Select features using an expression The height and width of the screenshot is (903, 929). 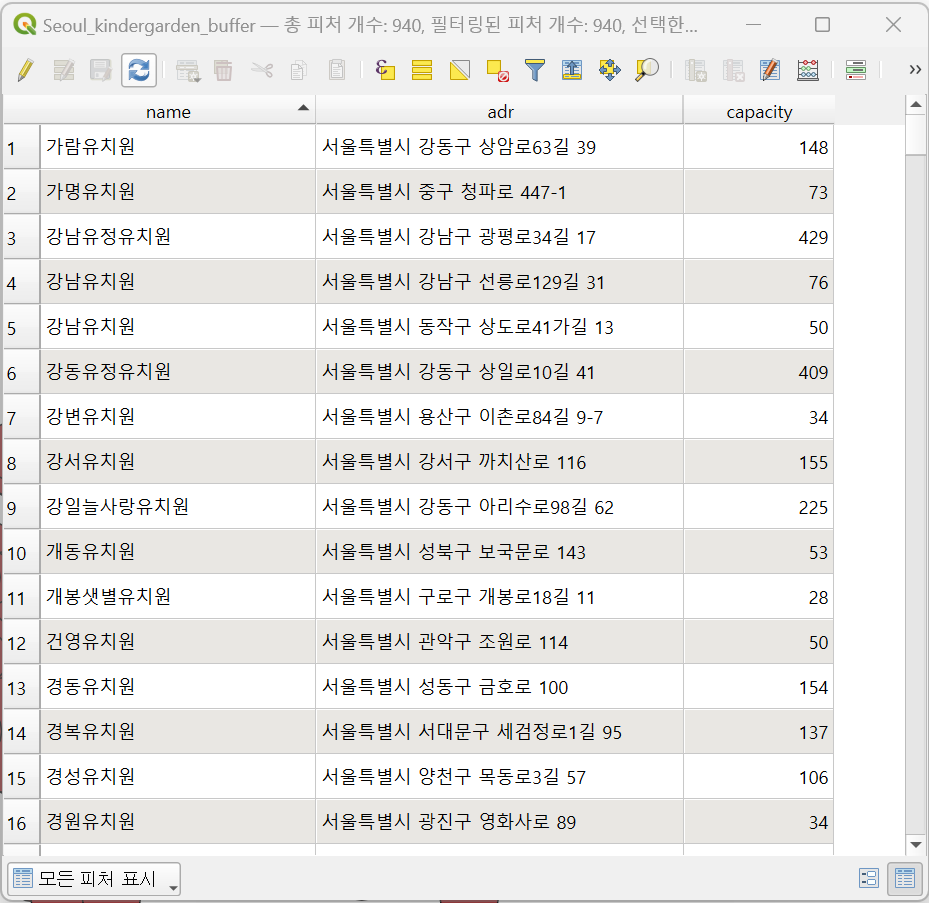385,71
